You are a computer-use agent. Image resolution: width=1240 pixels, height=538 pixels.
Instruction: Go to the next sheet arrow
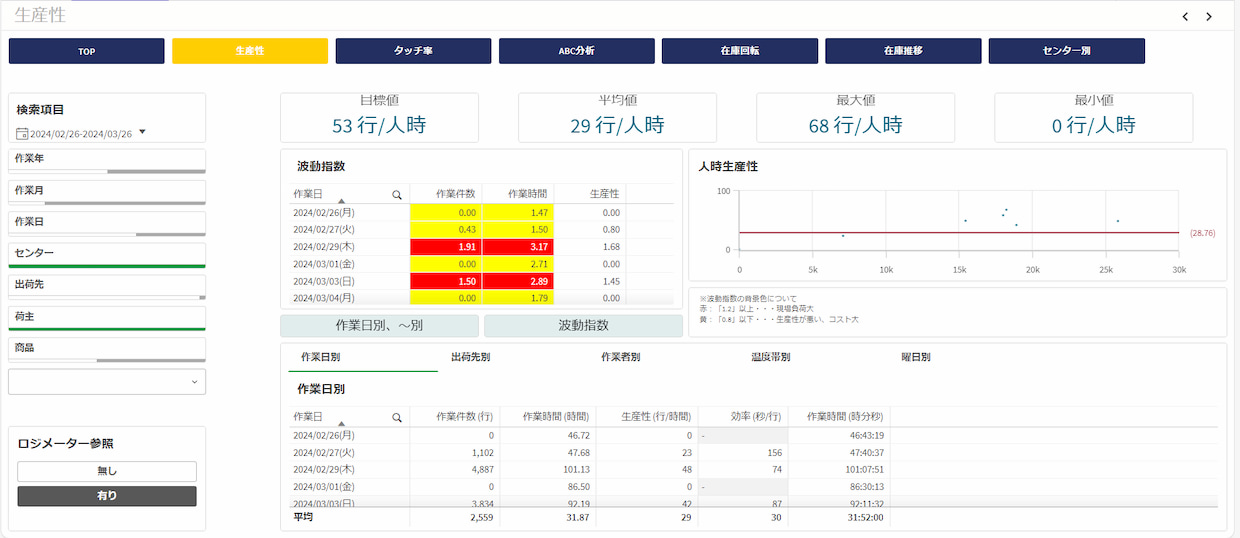1209,17
